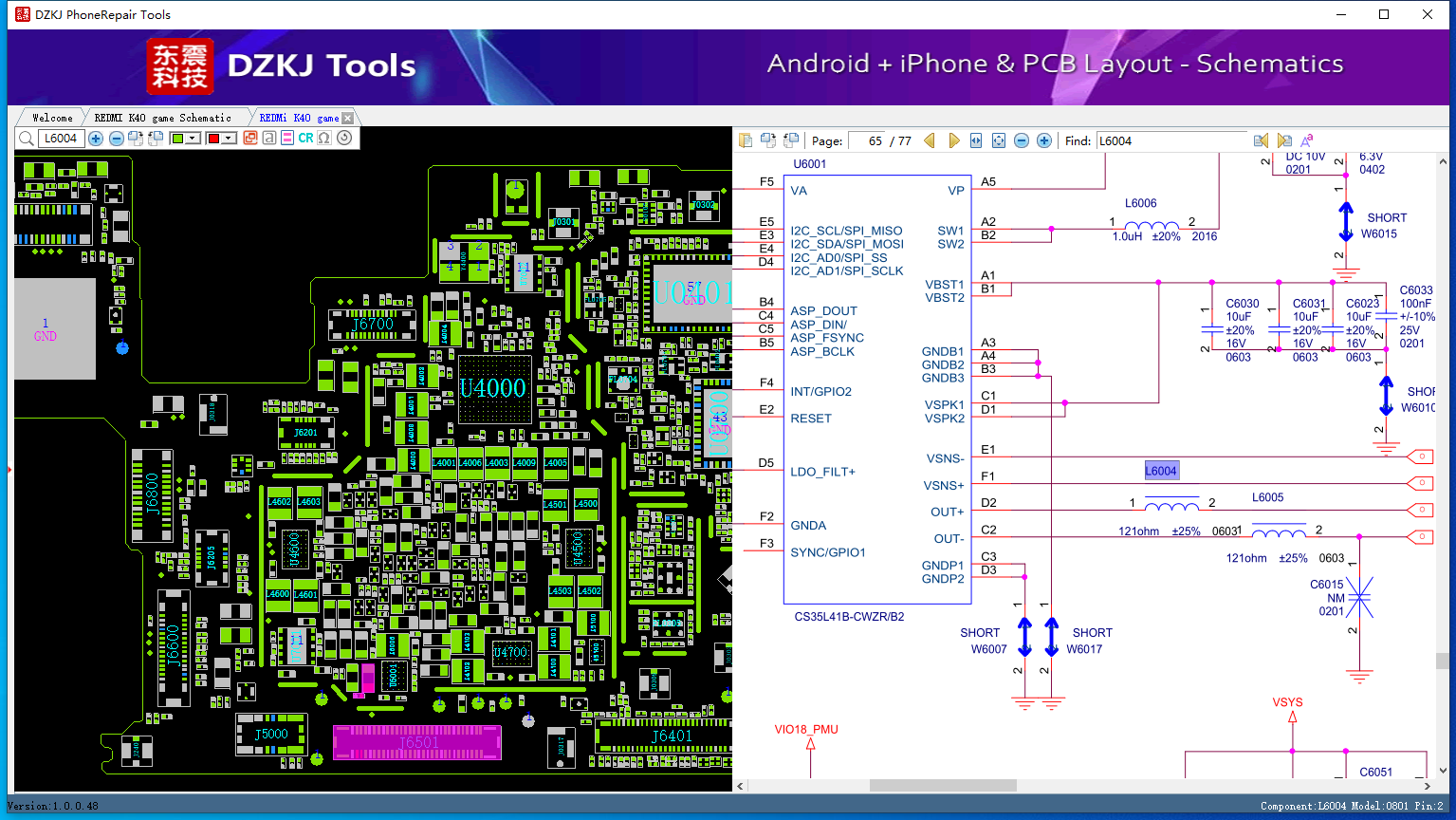Click the VSYS net label in schematic
1456x820 pixels.
pos(1287,702)
